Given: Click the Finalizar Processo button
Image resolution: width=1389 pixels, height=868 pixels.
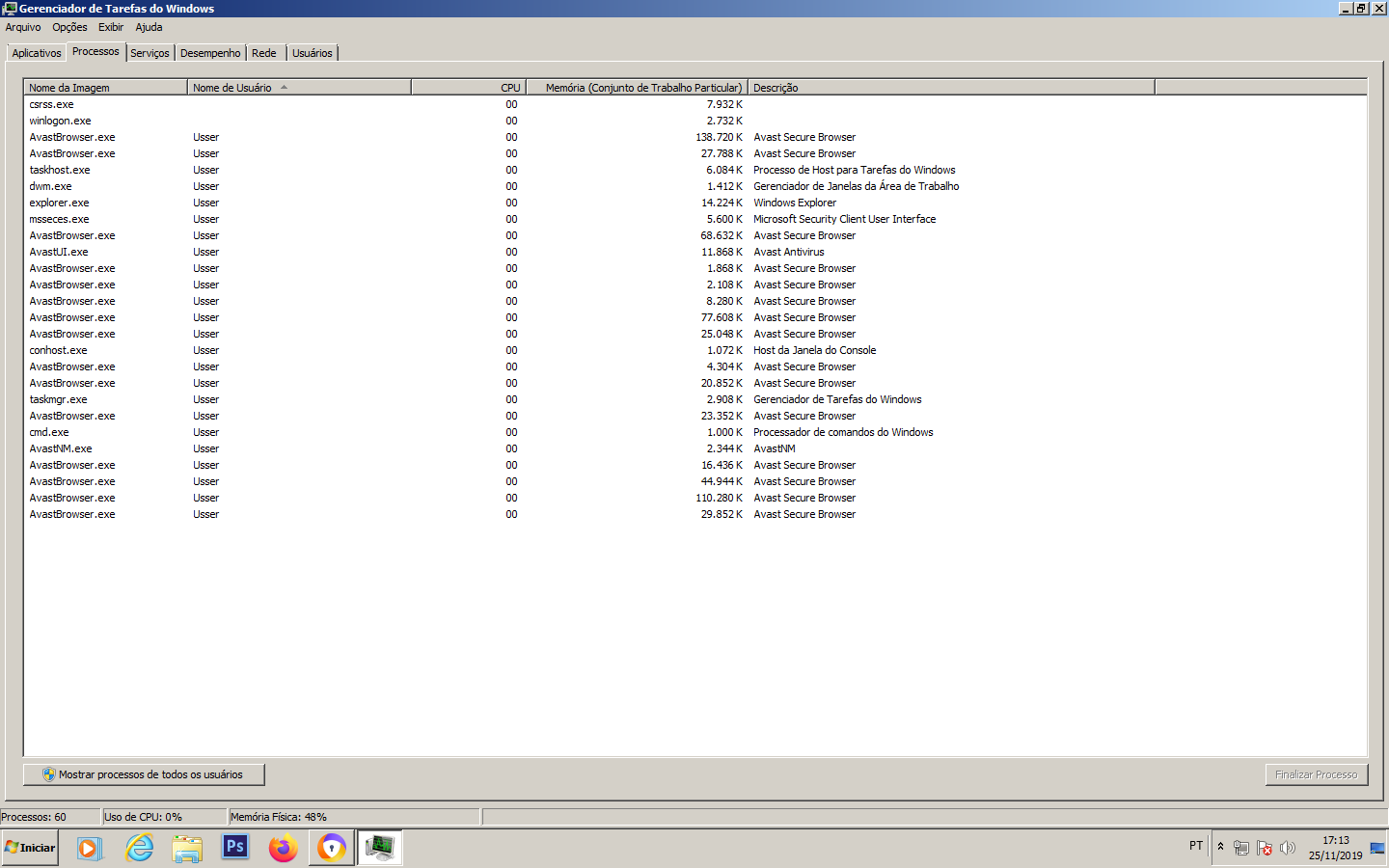Looking at the screenshot, I should tap(1317, 774).
